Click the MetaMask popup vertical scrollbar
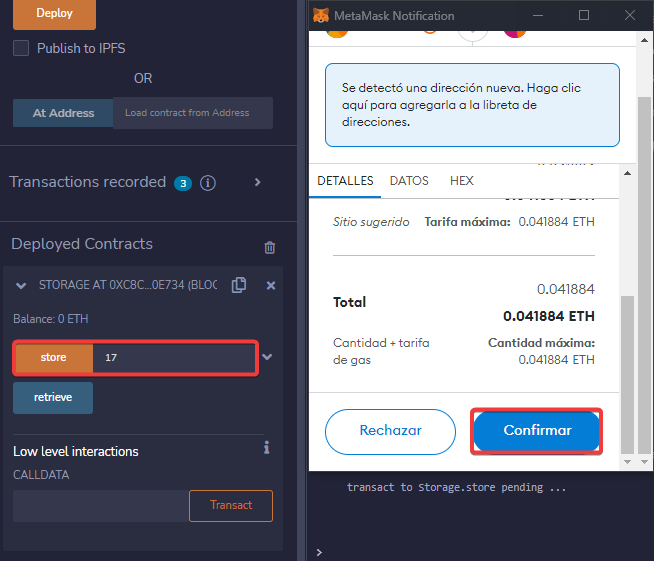Image resolution: width=654 pixels, height=561 pixels. point(627,370)
